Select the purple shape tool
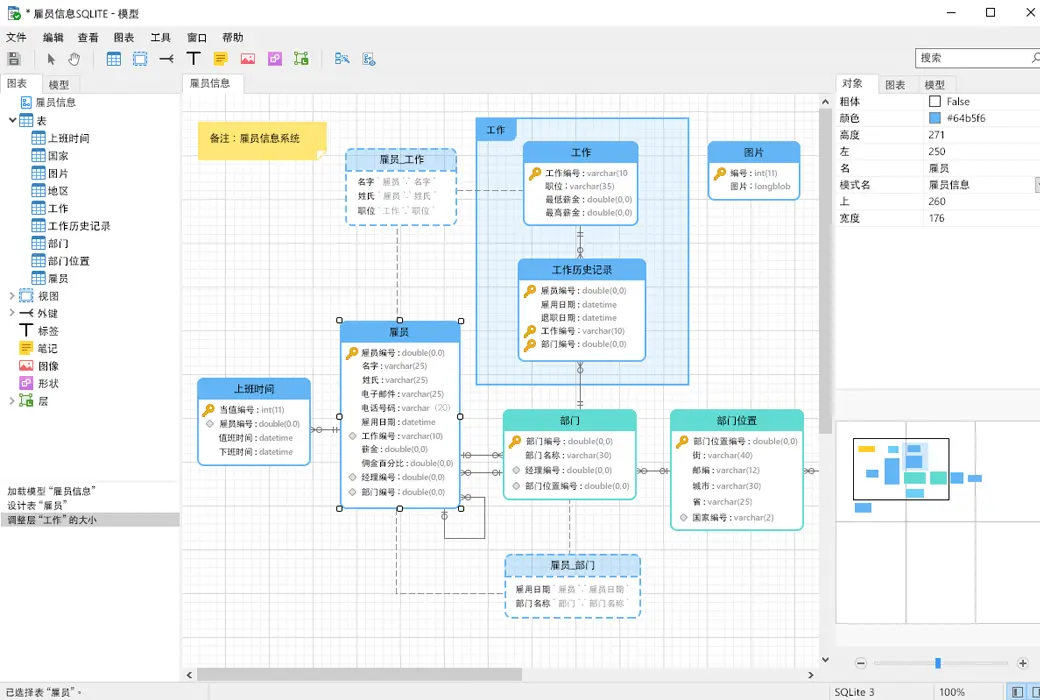This screenshot has width=1040, height=700. [x=275, y=58]
